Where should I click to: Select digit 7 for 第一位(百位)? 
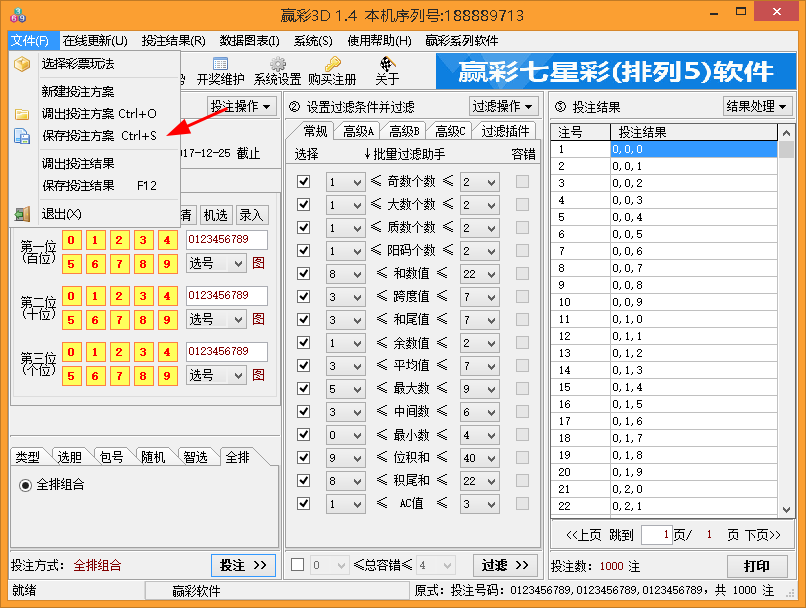pyautogui.click(x=119, y=264)
